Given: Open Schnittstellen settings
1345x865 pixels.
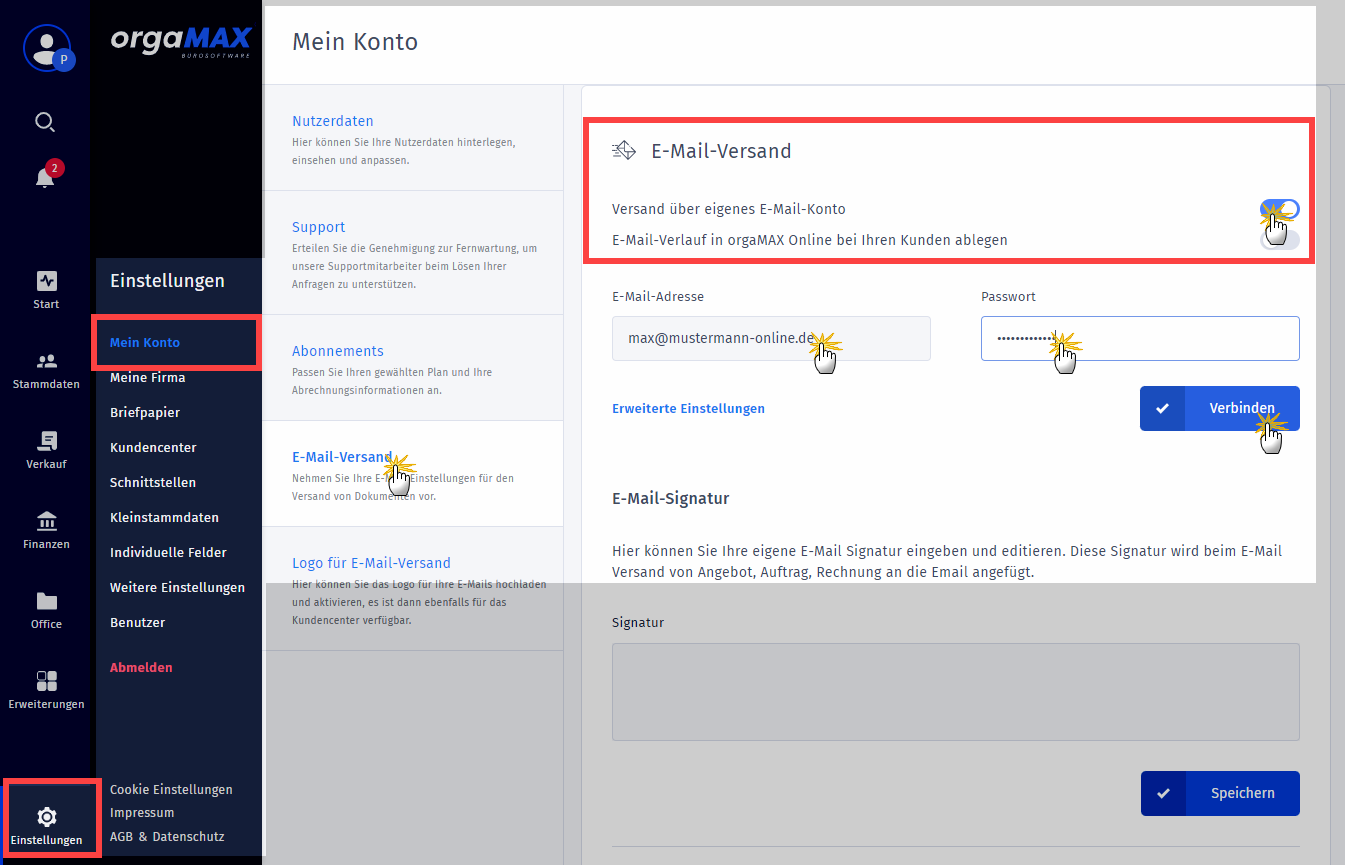Looking at the screenshot, I should point(153,483).
